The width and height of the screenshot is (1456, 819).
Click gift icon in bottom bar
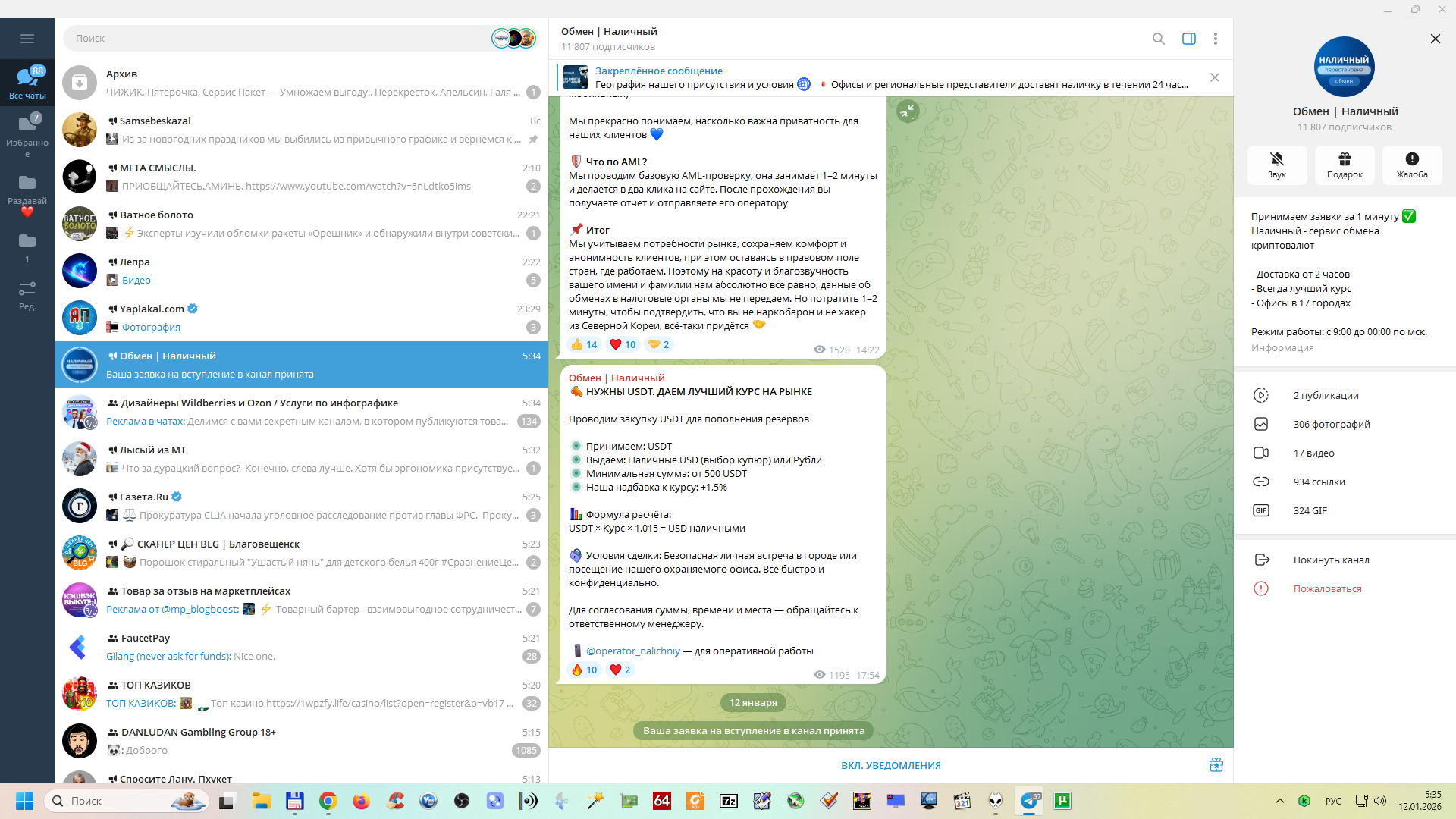point(1216,764)
